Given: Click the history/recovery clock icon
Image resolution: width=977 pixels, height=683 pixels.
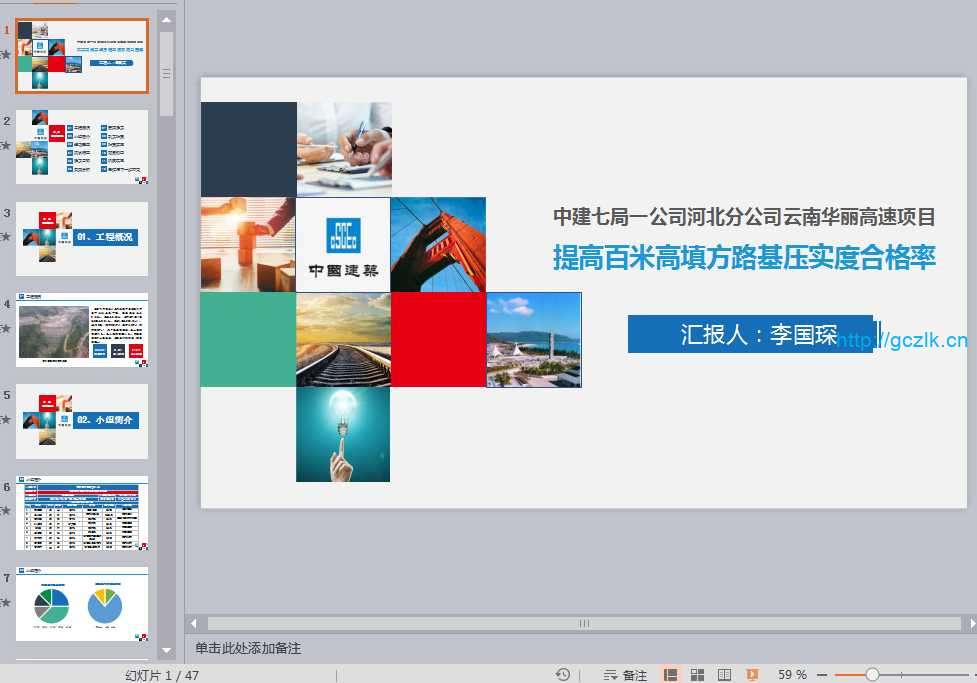Looking at the screenshot, I should coord(563,675).
